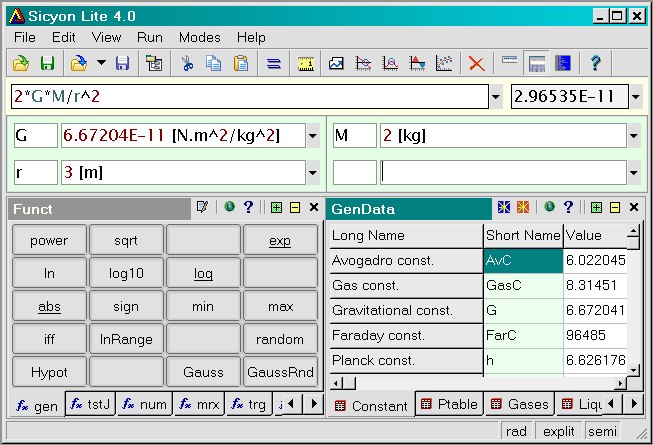Click the green save disk icon
The width and height of the screenshot is (653, 445).
(x=47, y=63)
